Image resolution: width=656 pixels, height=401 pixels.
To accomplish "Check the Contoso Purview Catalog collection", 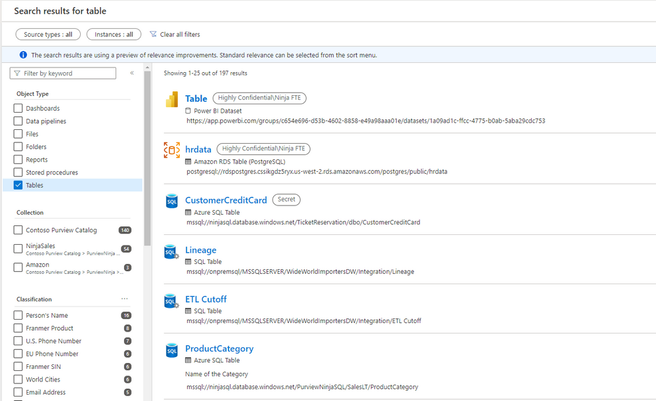I will 18,230.
